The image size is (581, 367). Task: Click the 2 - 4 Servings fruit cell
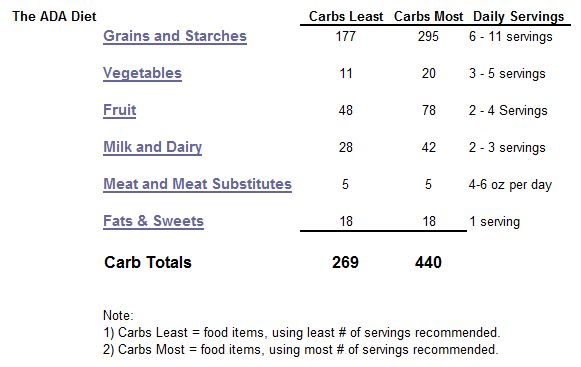click(508, 110)
